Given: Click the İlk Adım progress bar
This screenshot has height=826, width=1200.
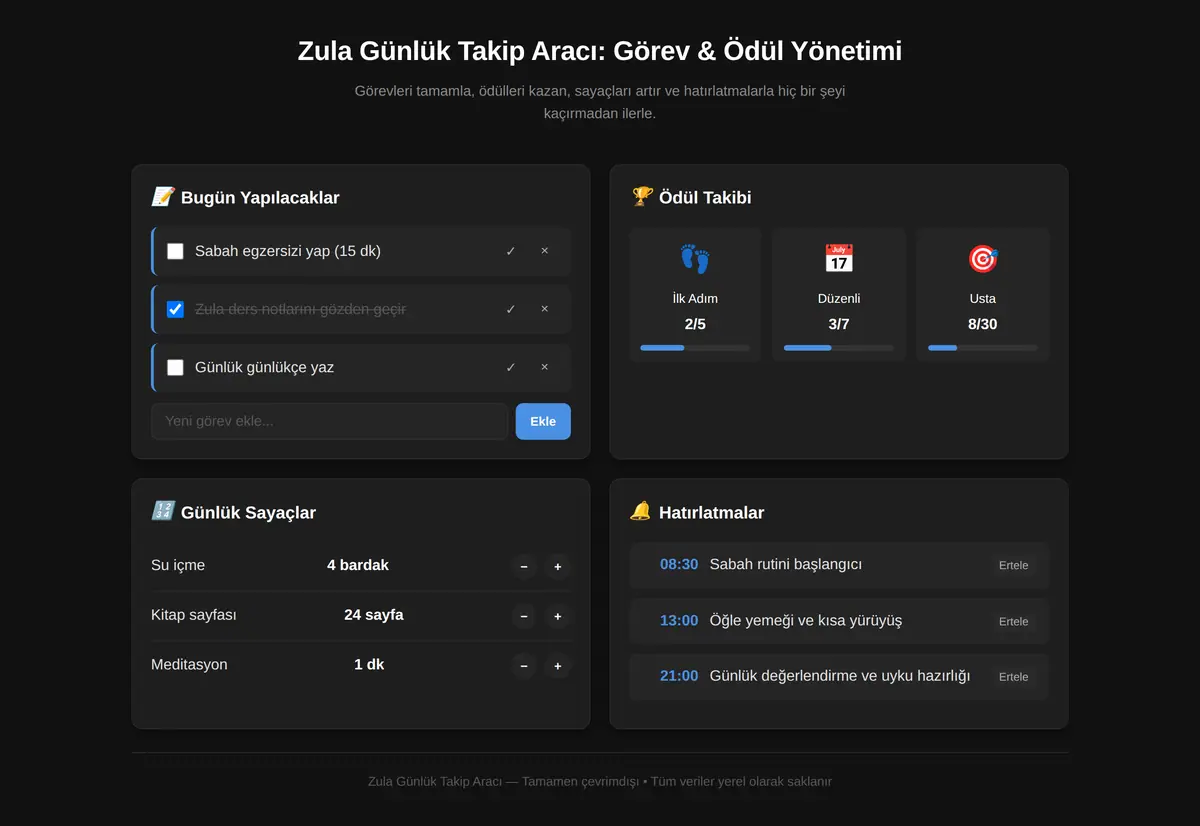Looking at the screenshot, I should point(695,348).
